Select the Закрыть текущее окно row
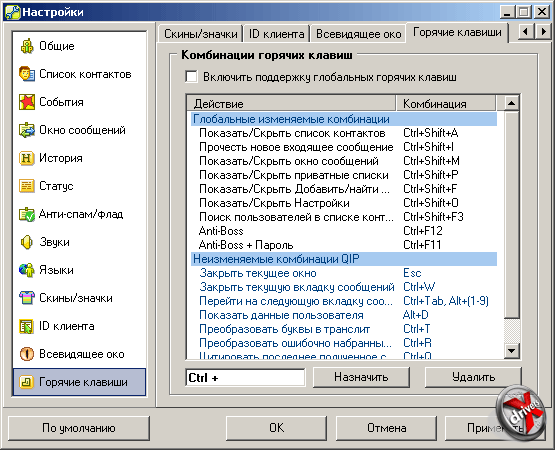 click(344, 273)
